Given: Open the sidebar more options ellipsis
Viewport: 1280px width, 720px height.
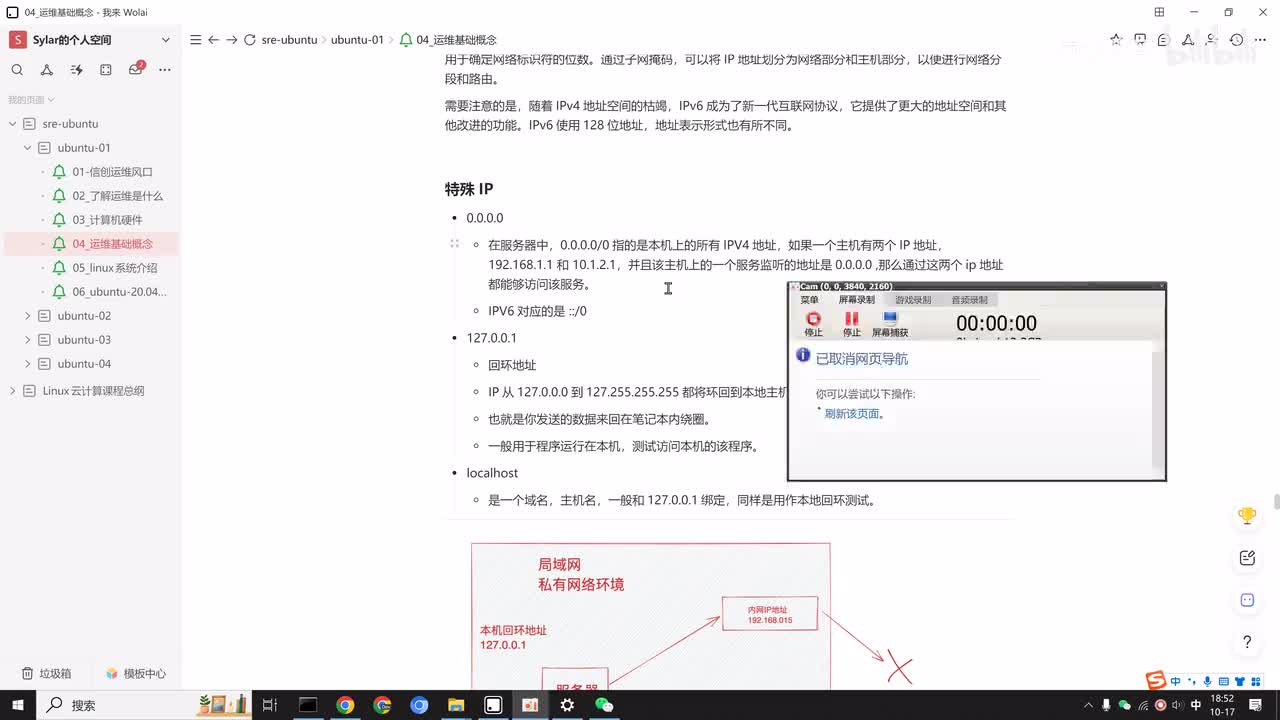Looking at the screenshot, I should pos(165,70).
